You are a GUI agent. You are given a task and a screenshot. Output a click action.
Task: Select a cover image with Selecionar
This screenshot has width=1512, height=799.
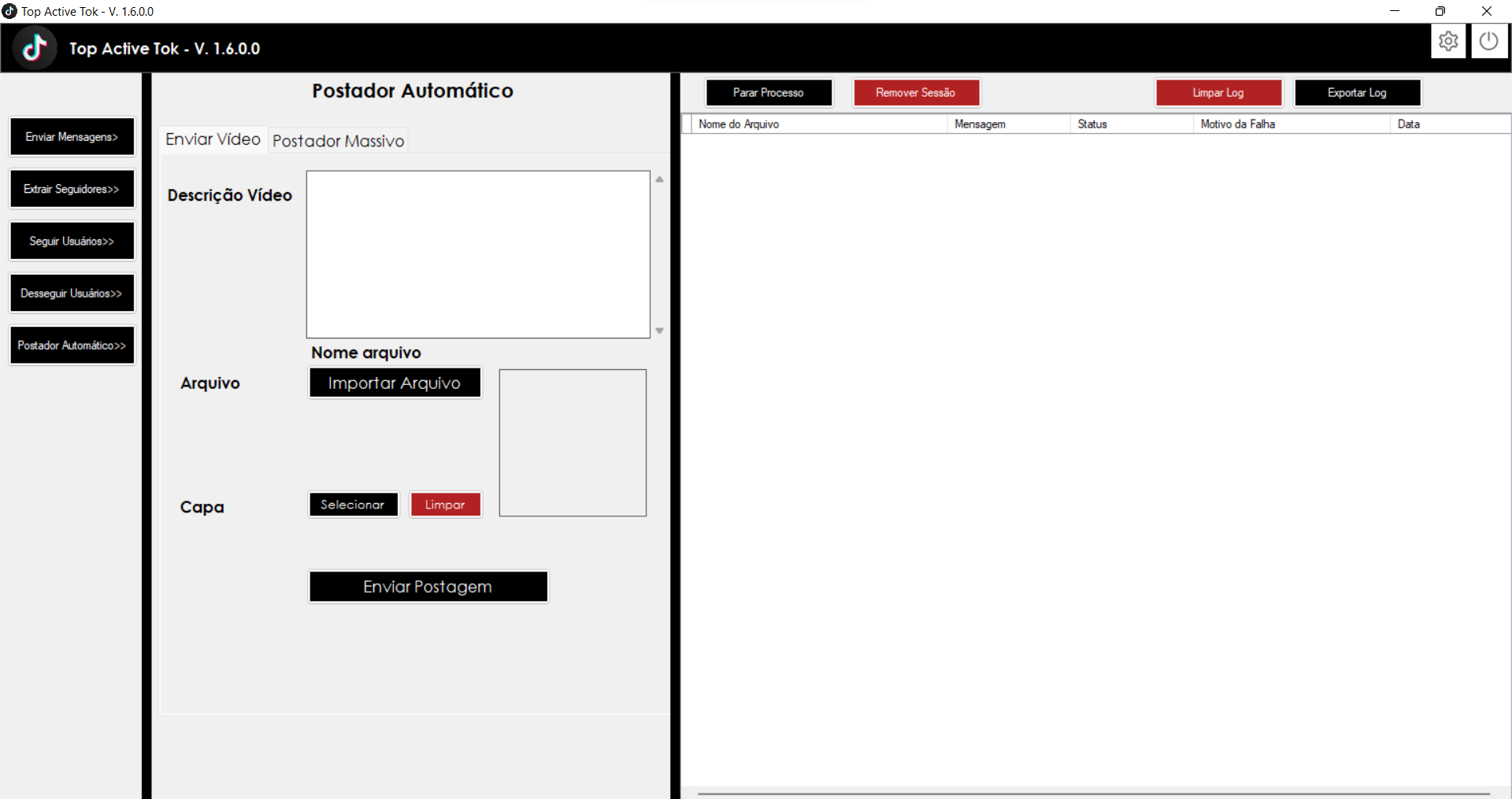(353, 504)
